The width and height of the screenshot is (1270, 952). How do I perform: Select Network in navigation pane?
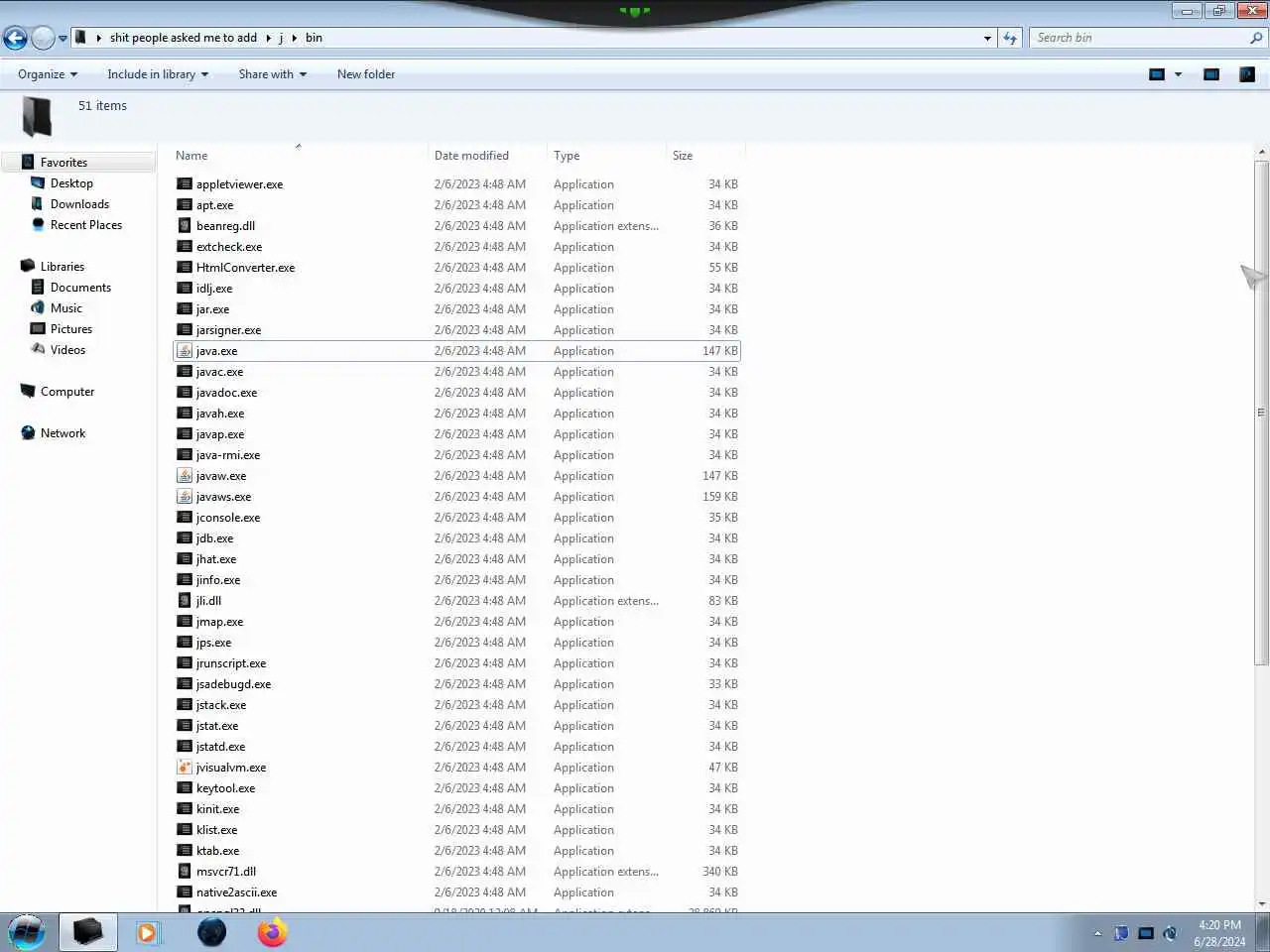(63, 433)
